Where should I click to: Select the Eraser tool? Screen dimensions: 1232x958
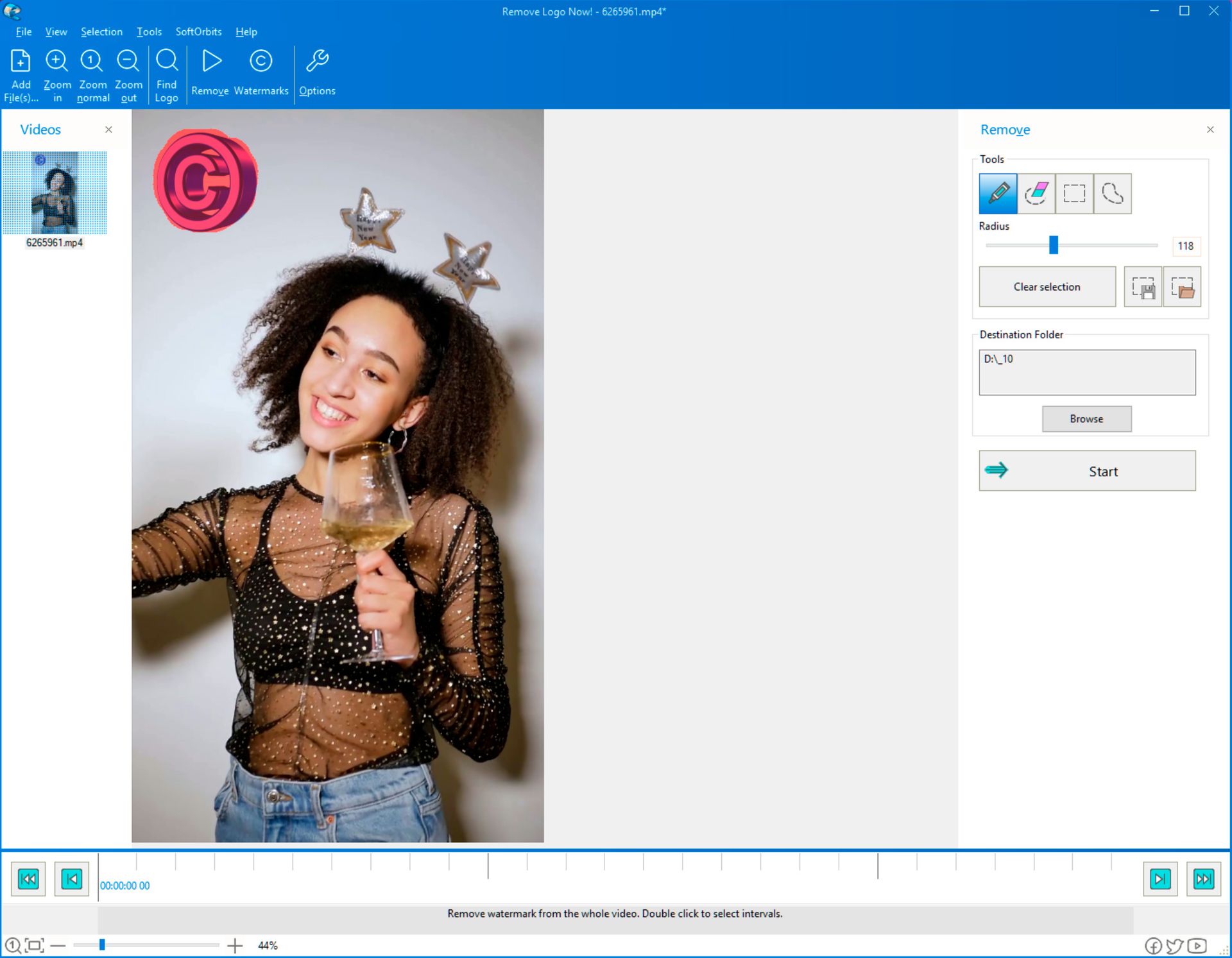[1035, 192]
